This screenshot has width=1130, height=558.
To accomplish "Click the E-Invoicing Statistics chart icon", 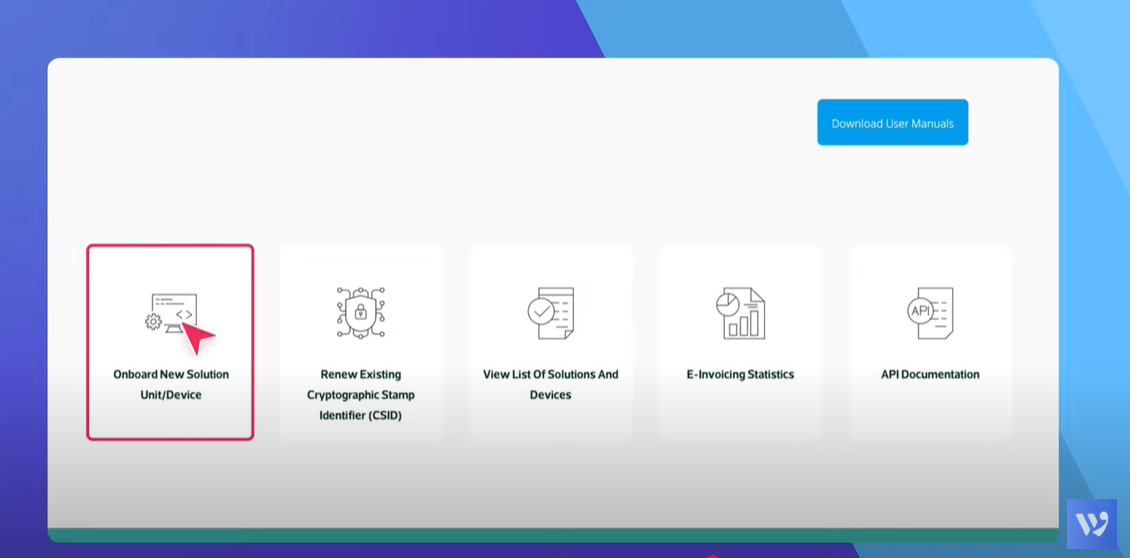I will pos(740,313).
